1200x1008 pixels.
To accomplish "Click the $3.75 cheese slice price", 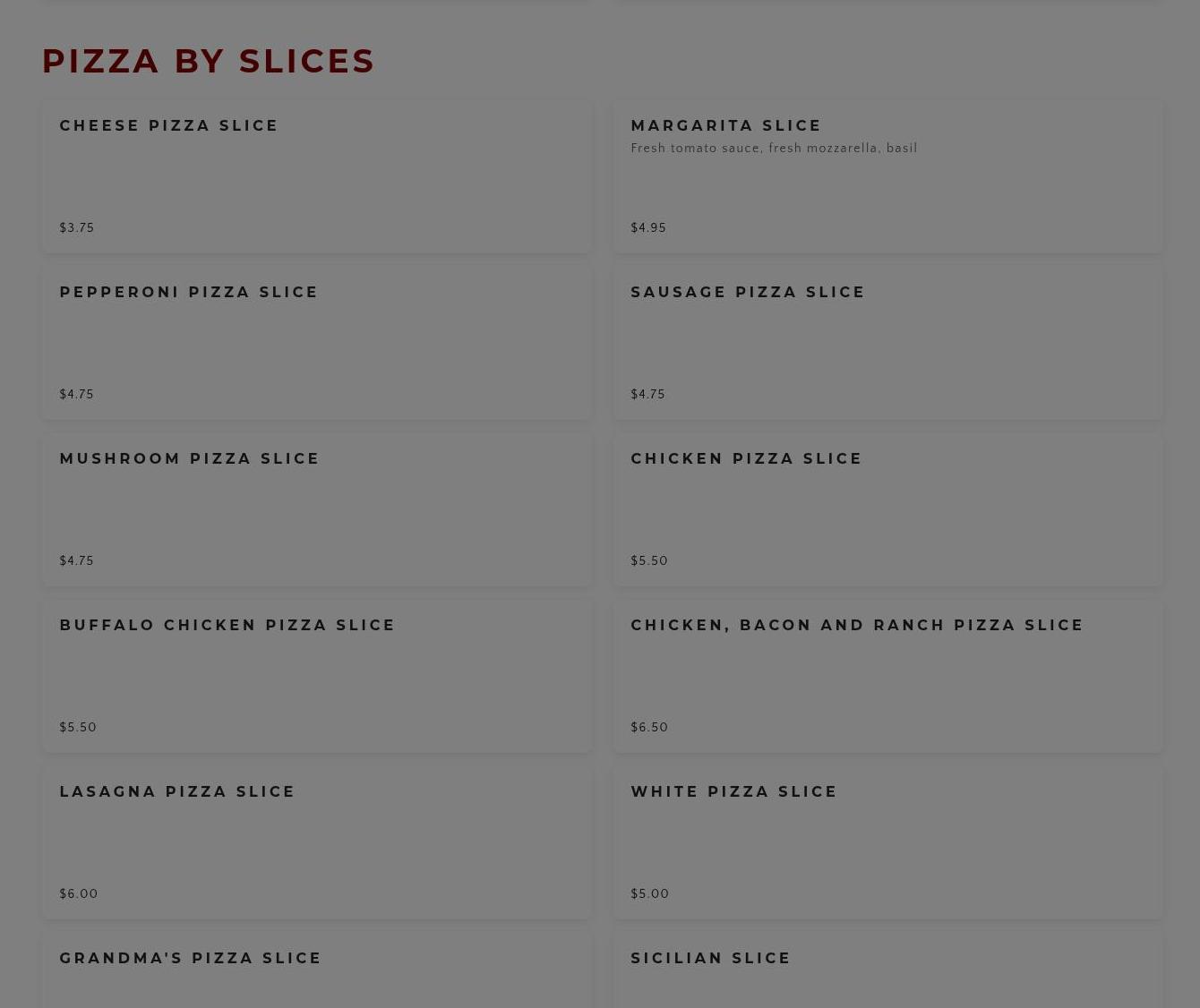I will tap(77, 228).
